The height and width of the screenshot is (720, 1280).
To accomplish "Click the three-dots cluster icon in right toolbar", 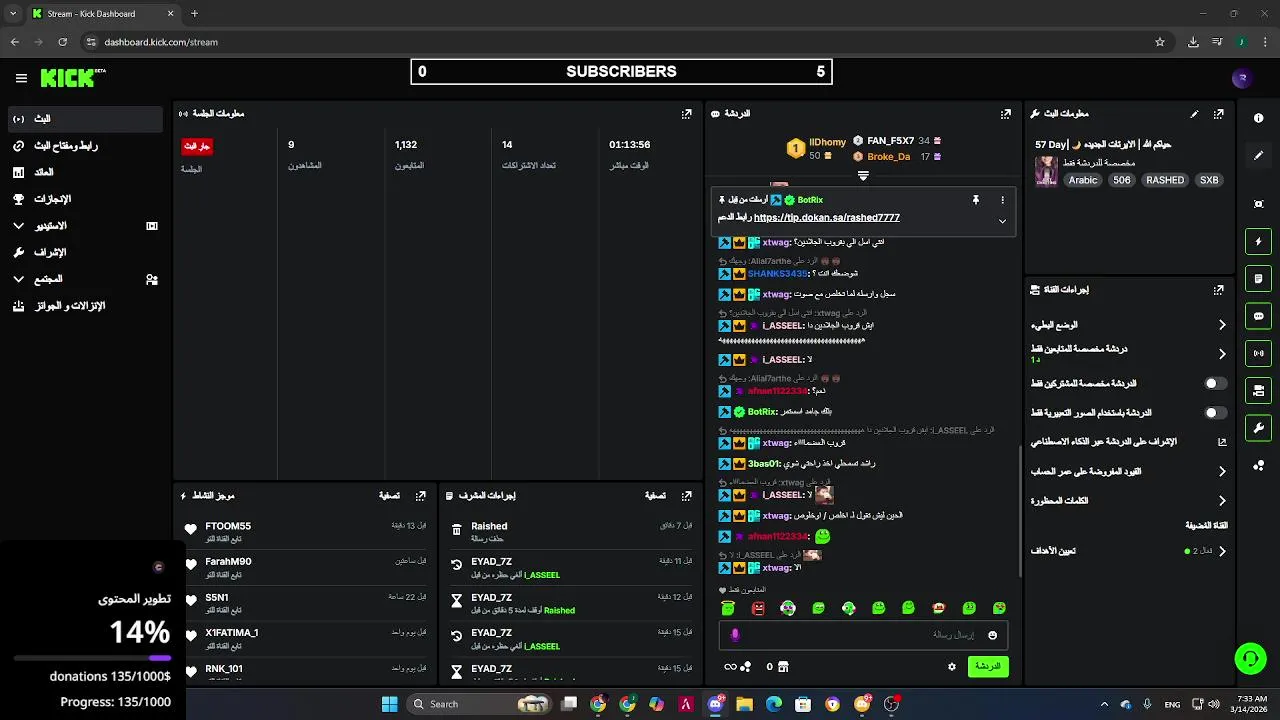I will tap(1258, 465).
